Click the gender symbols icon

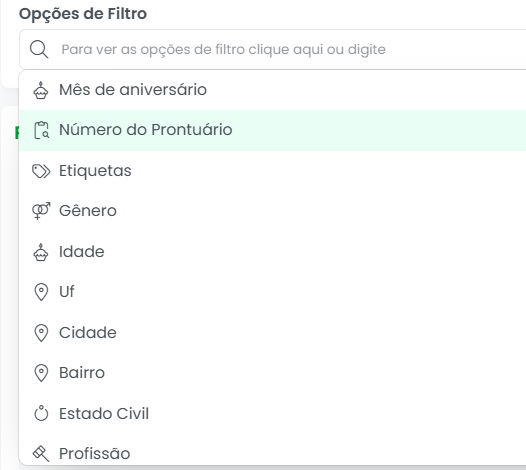pyautogui.click(x=41, y=211)
